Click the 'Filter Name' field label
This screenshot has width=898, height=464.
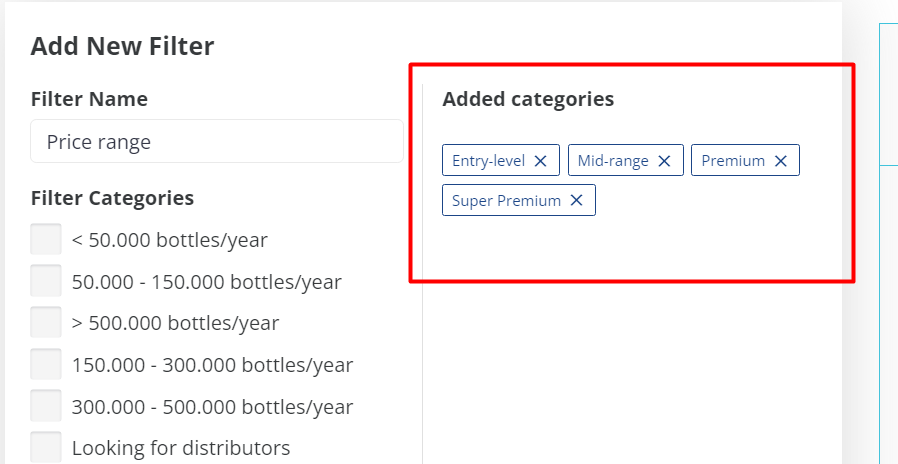pyautogui.click(x=89, y=99)
